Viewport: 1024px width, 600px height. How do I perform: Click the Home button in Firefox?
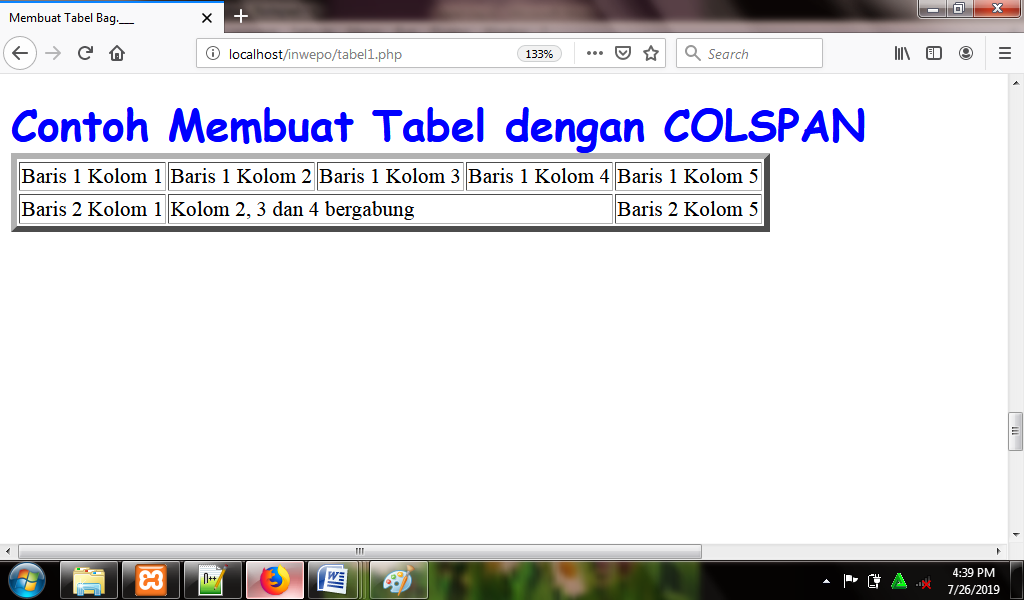[118, 53]
